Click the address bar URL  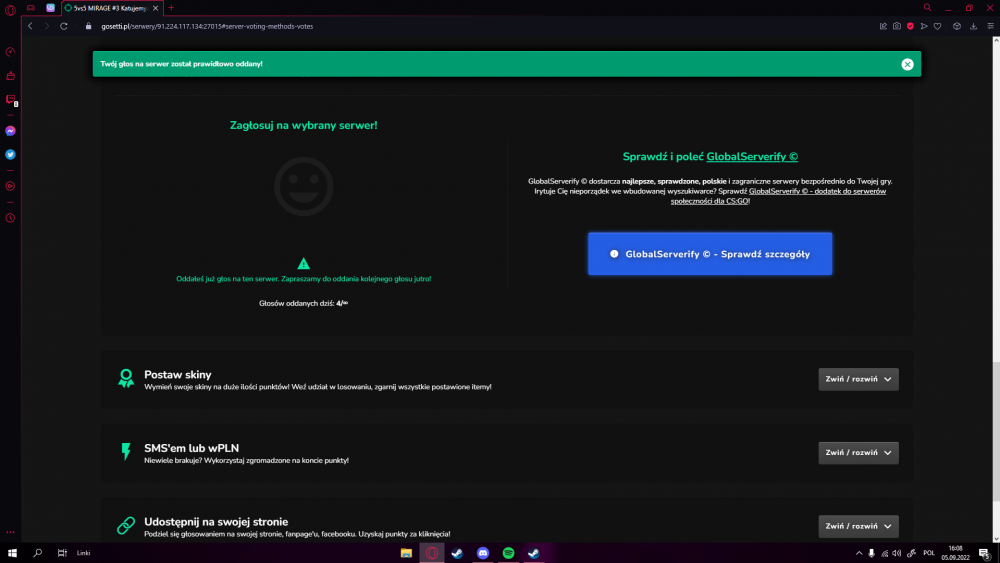click(207, 26)
